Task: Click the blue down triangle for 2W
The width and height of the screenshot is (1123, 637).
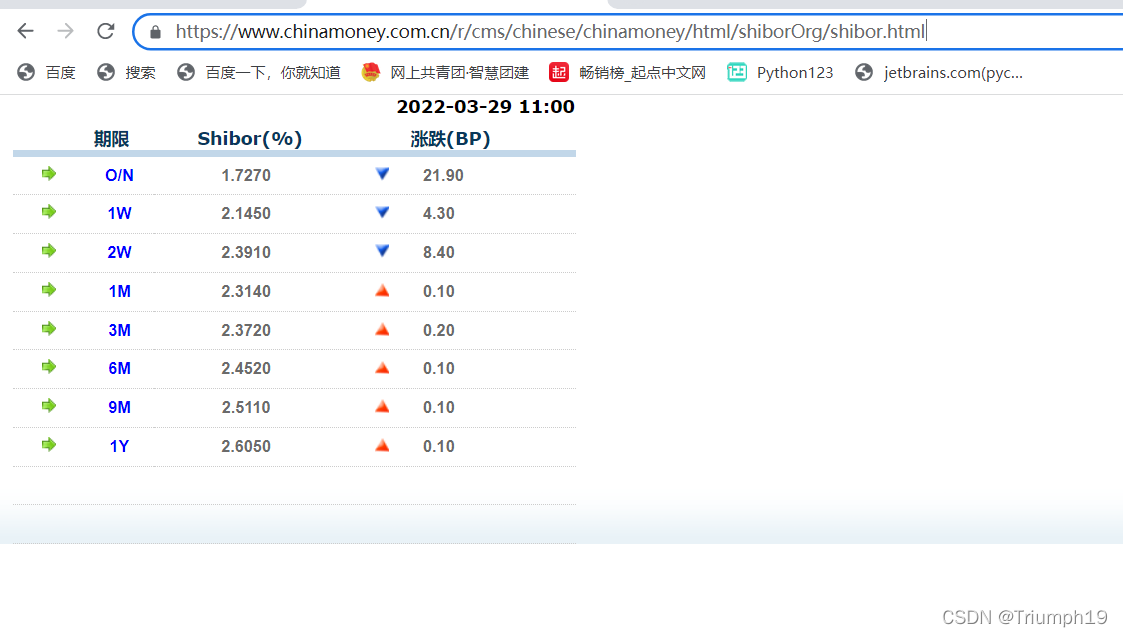Action: [x=382, y=251]
